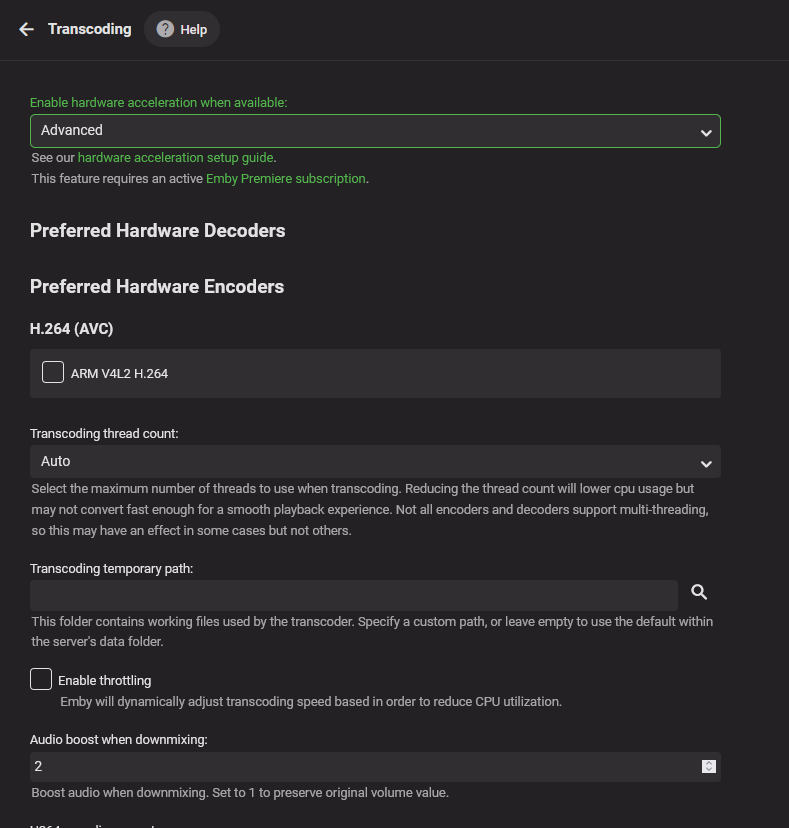Click the Transcoding page title
The image size is (789, 828).
tap(90, 29)
